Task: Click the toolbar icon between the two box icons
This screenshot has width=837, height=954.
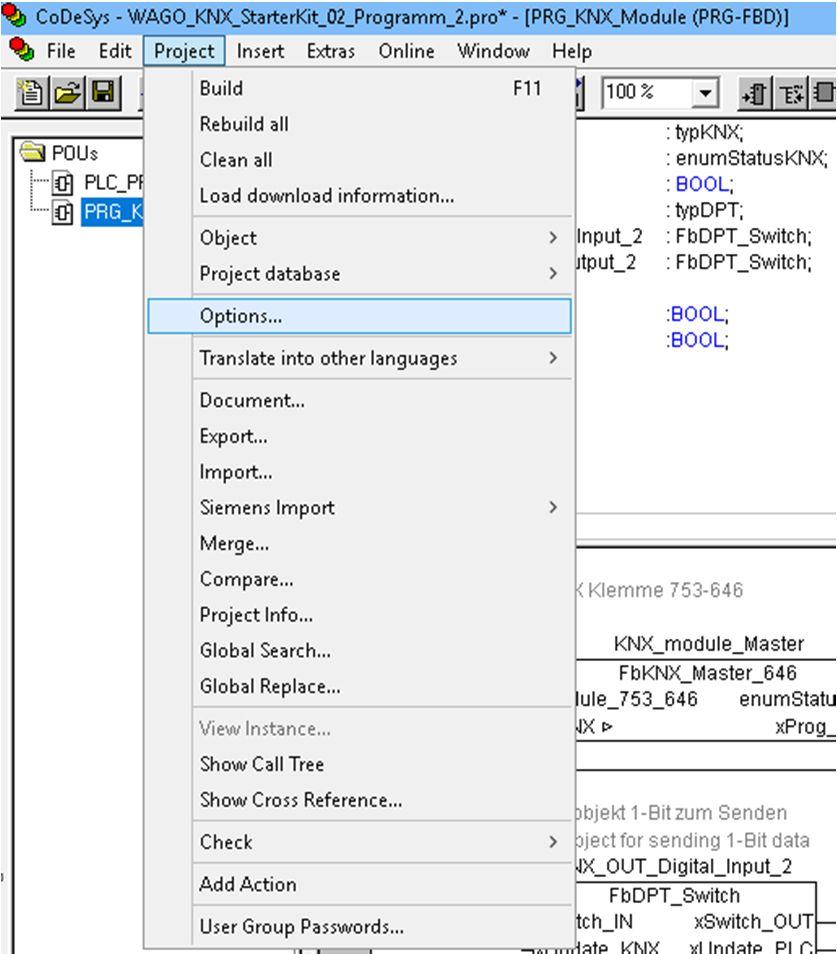Action: coord(791,94)
